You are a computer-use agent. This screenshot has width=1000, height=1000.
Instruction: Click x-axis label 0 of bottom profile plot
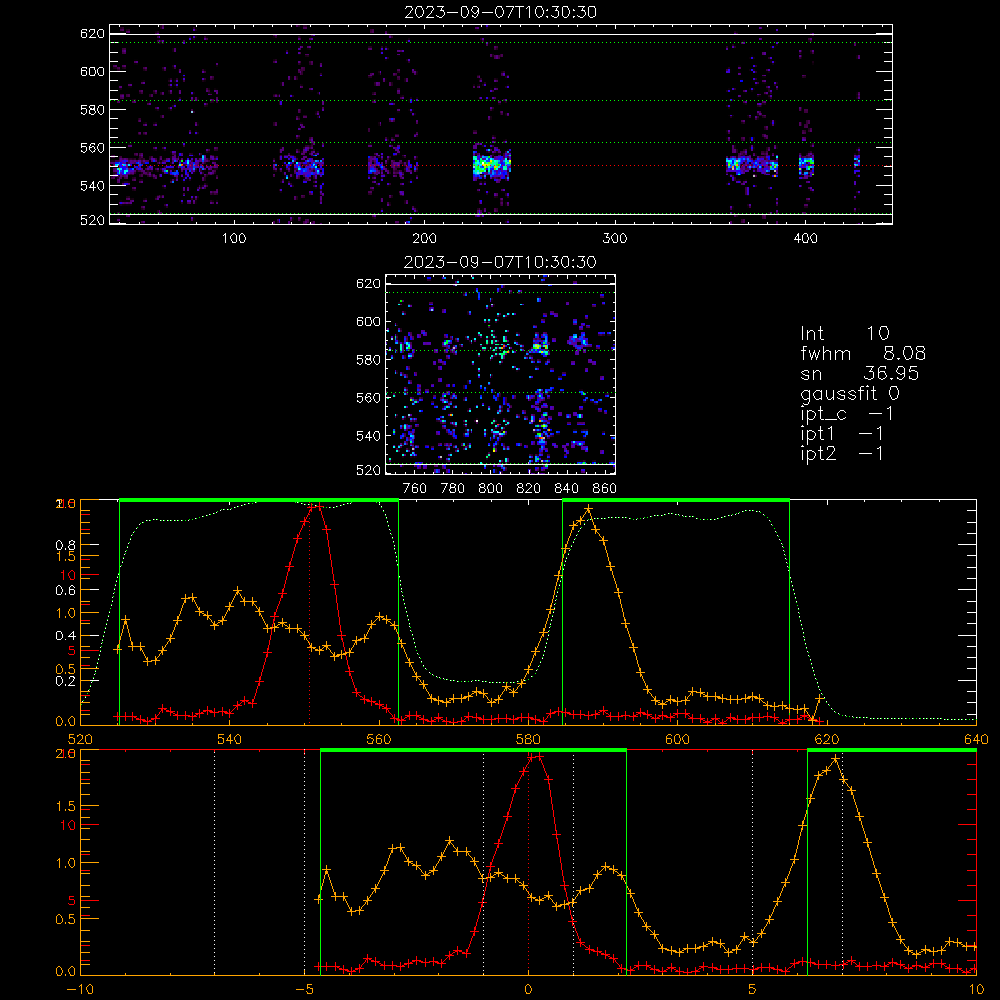click(528, 990)
